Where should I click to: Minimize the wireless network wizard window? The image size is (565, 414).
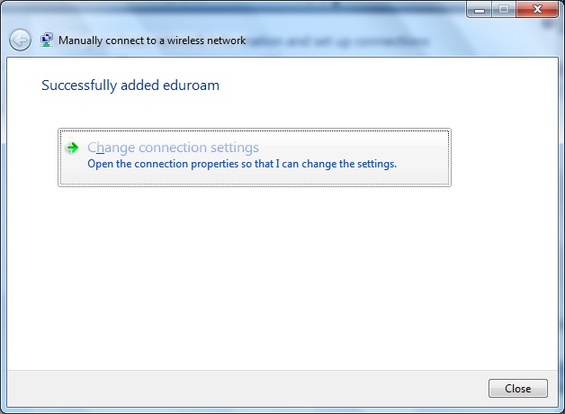(479, 10)
